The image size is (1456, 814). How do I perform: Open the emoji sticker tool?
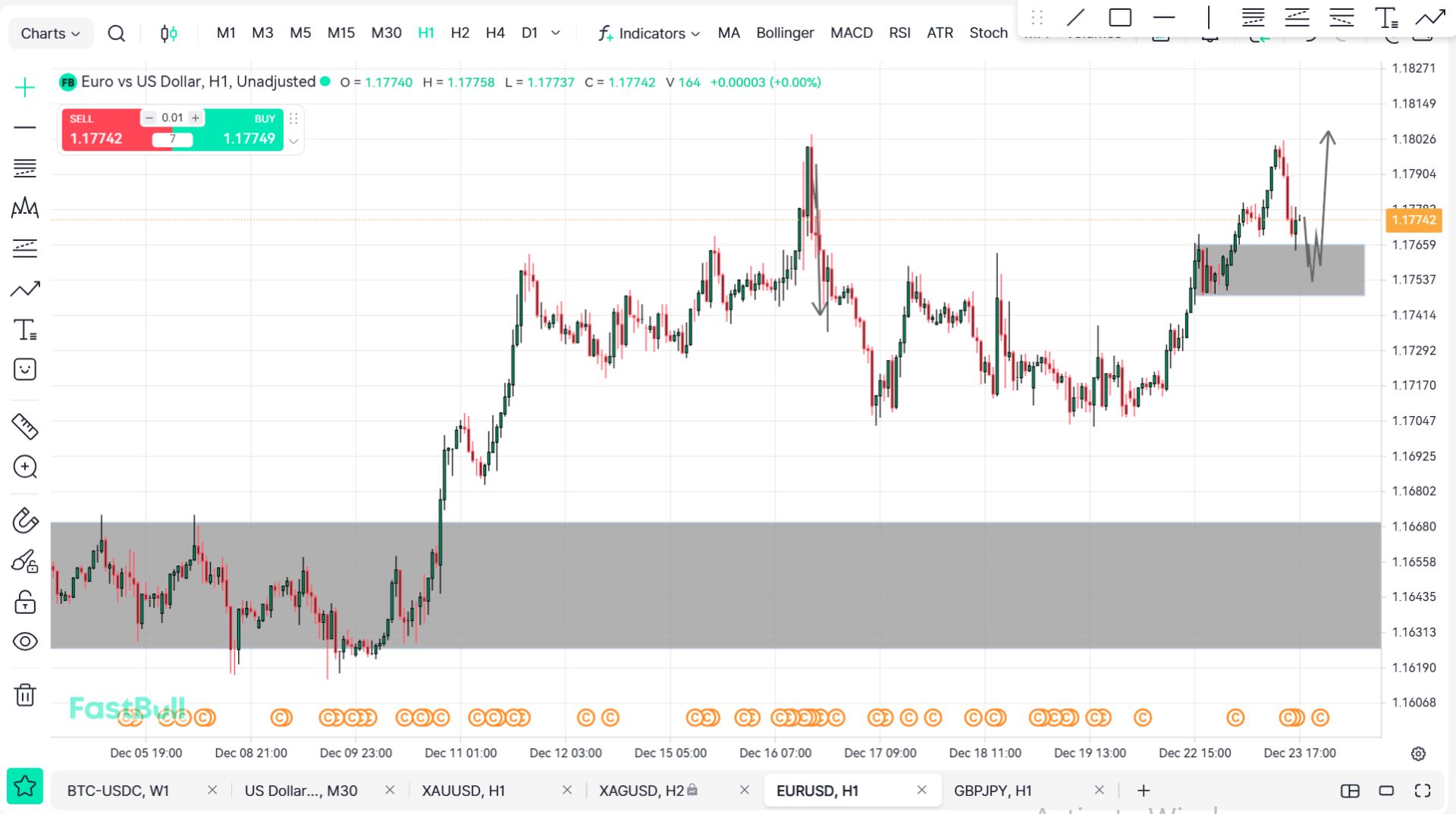click(25, 370)
